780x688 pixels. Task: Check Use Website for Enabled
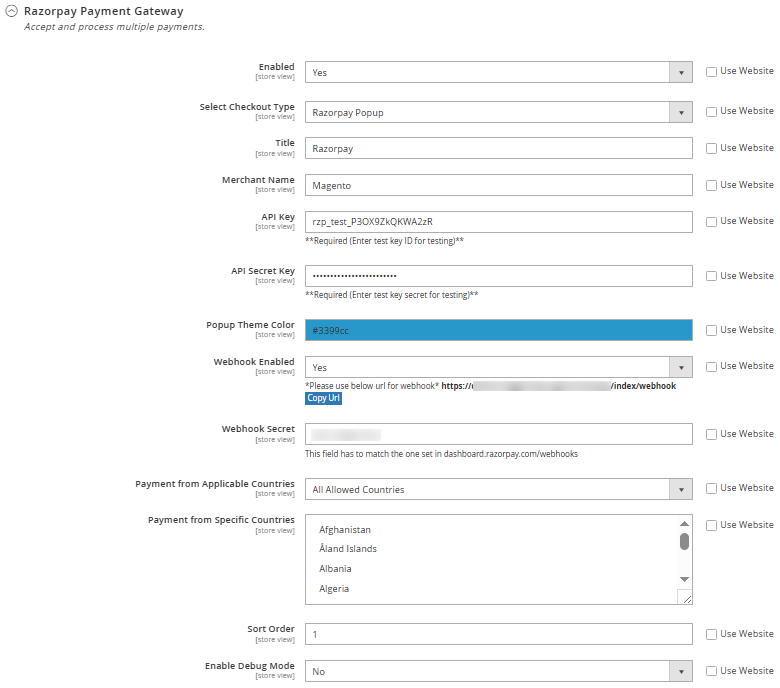711,72
